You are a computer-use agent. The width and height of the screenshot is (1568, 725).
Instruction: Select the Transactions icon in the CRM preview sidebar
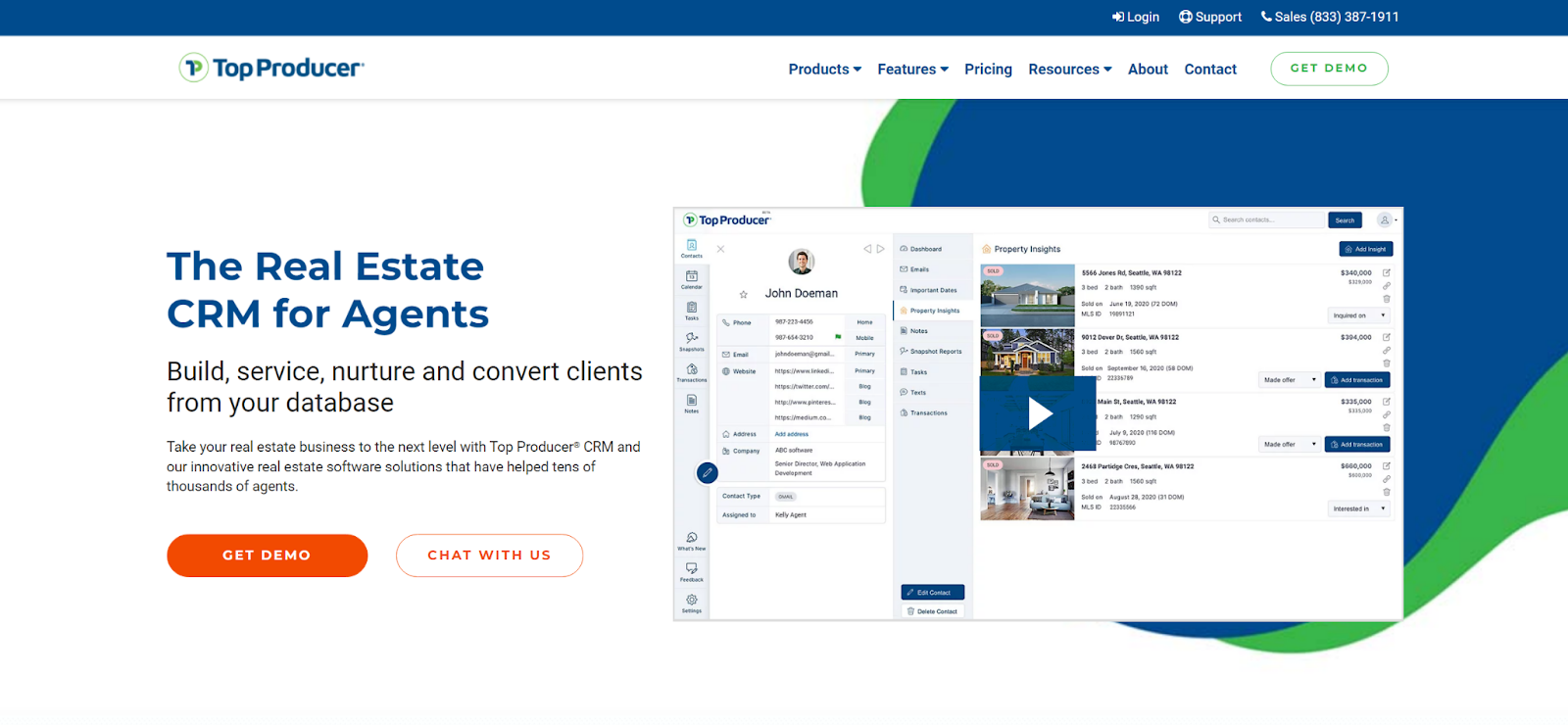pos(692,372)
